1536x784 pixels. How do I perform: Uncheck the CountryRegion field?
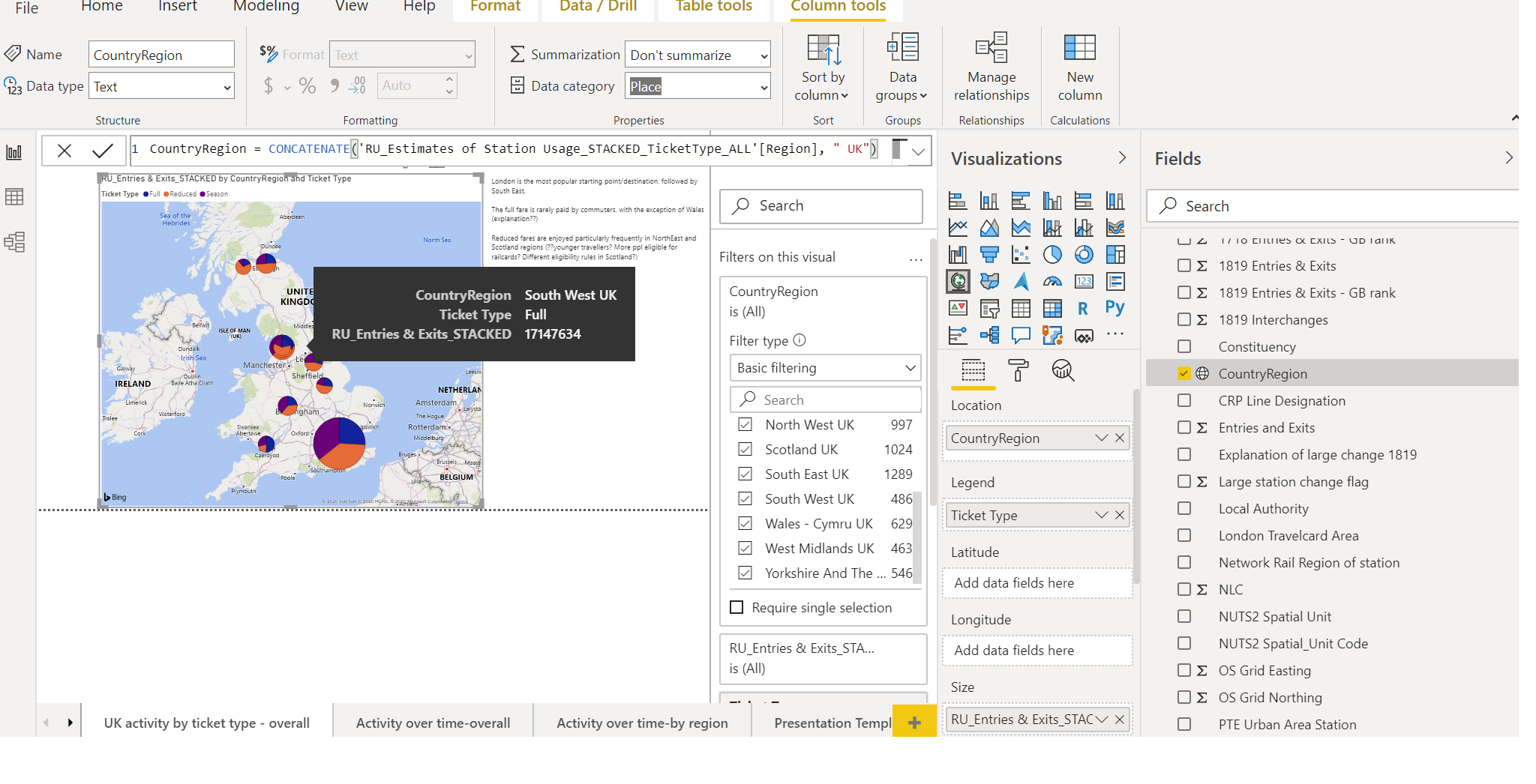[x=1184, y=374]
